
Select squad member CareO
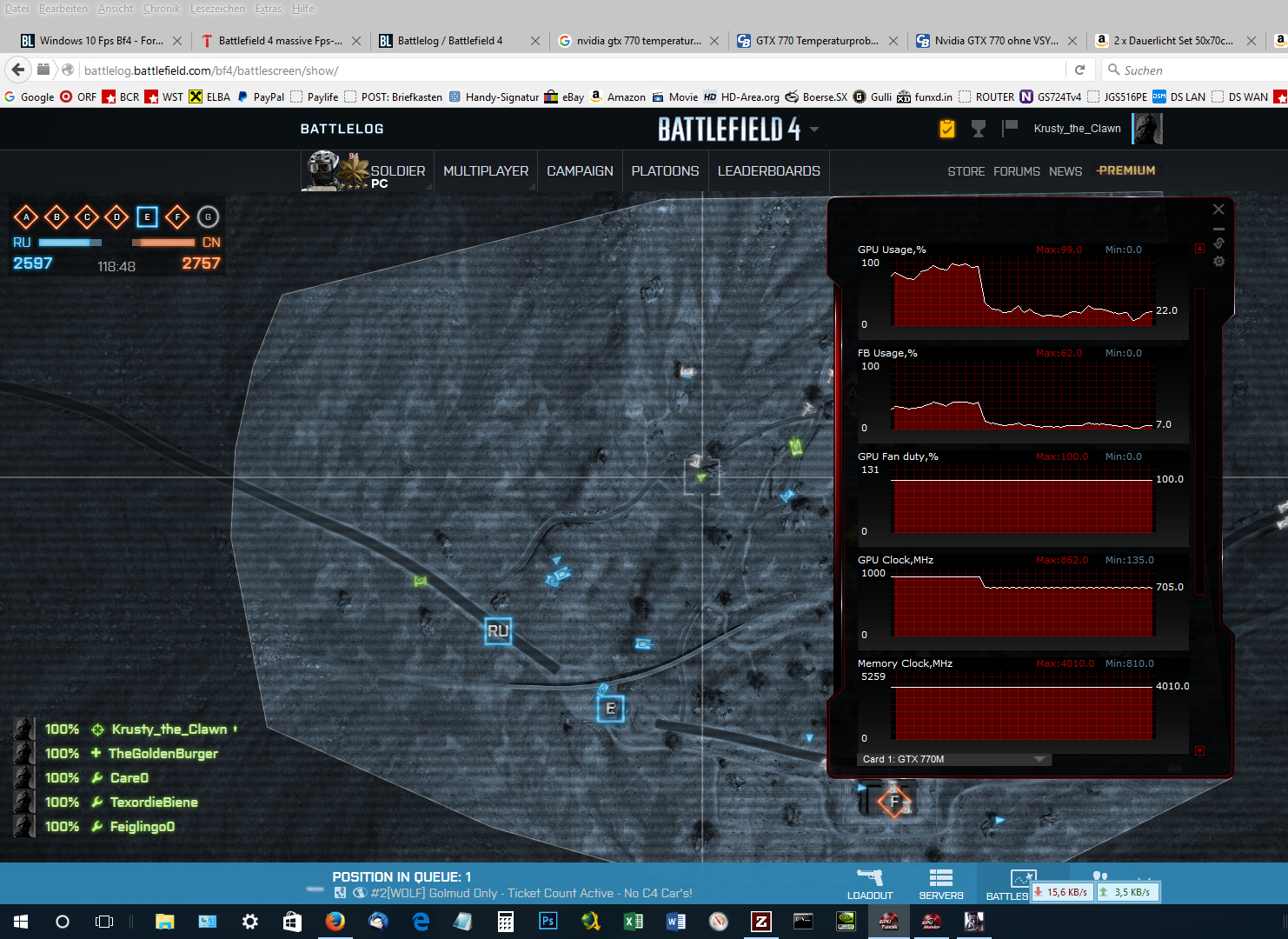coord(129,778)
